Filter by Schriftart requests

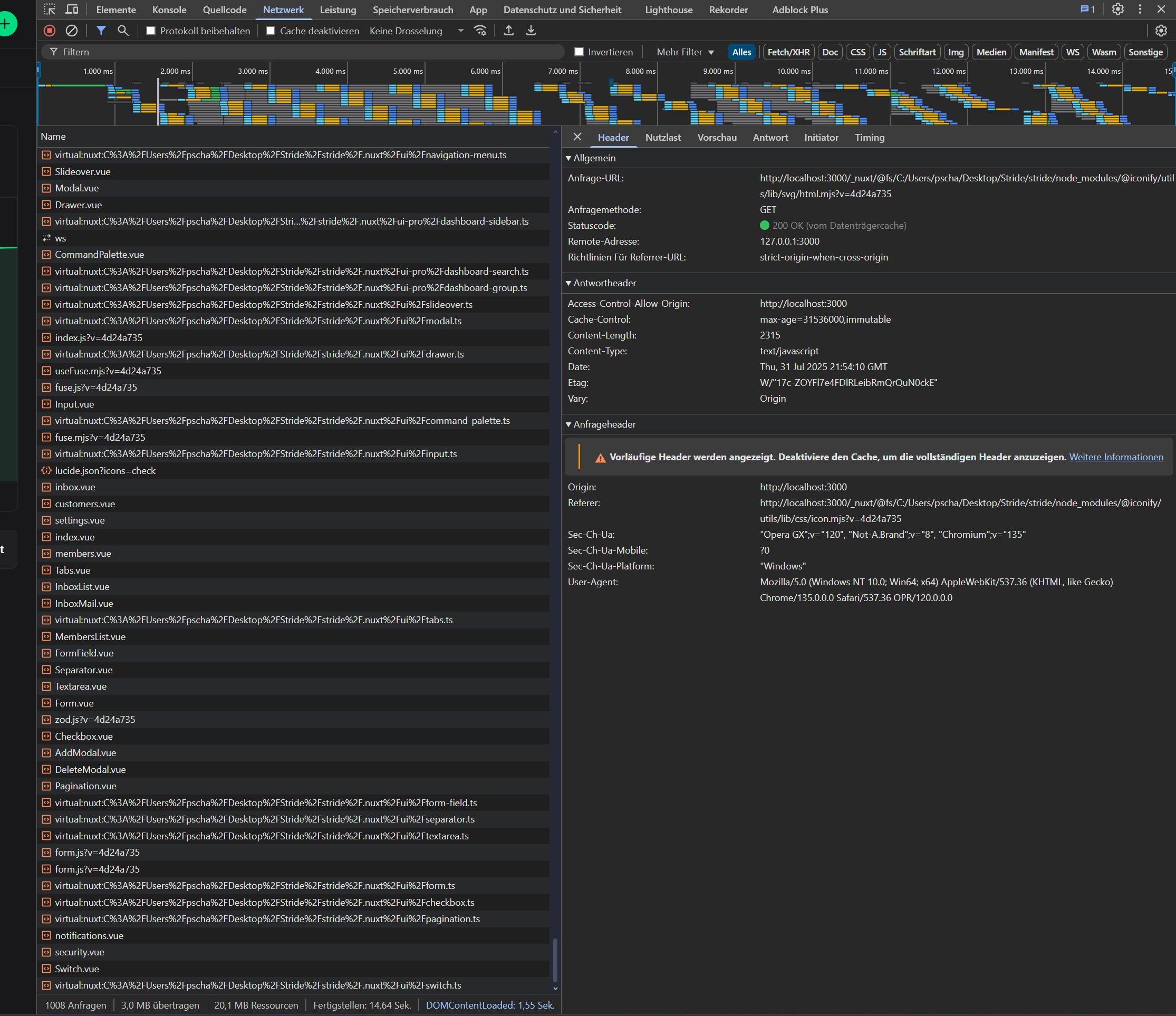[x=917, y=52]
